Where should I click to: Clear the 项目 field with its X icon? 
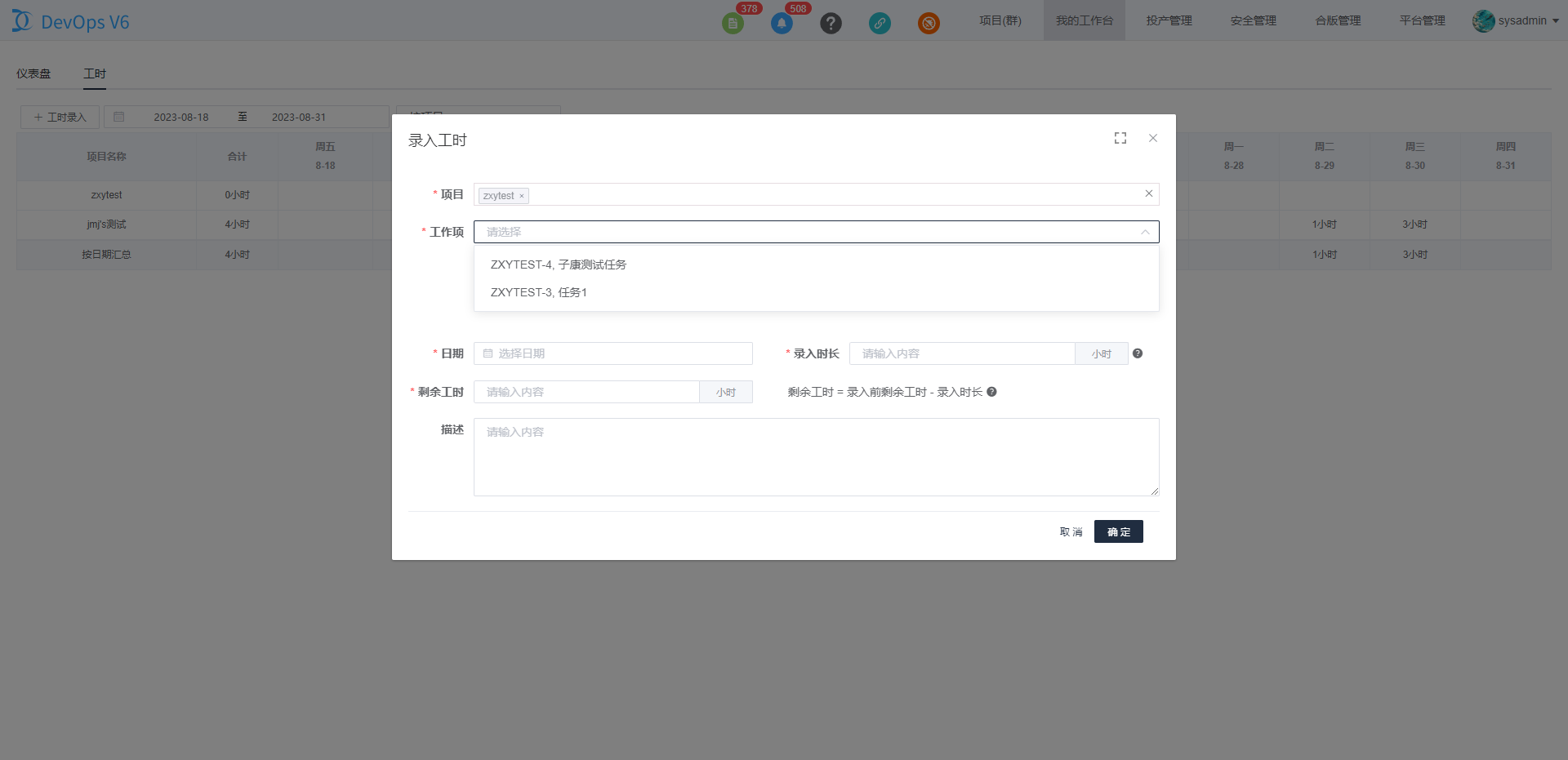[x=1148, y=194]
